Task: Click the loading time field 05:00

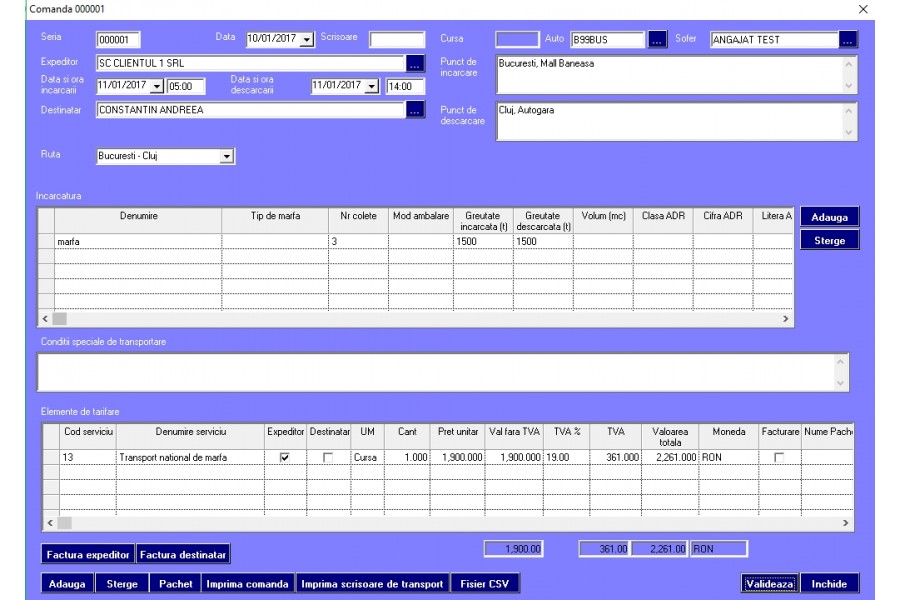Action: [185, 86]
